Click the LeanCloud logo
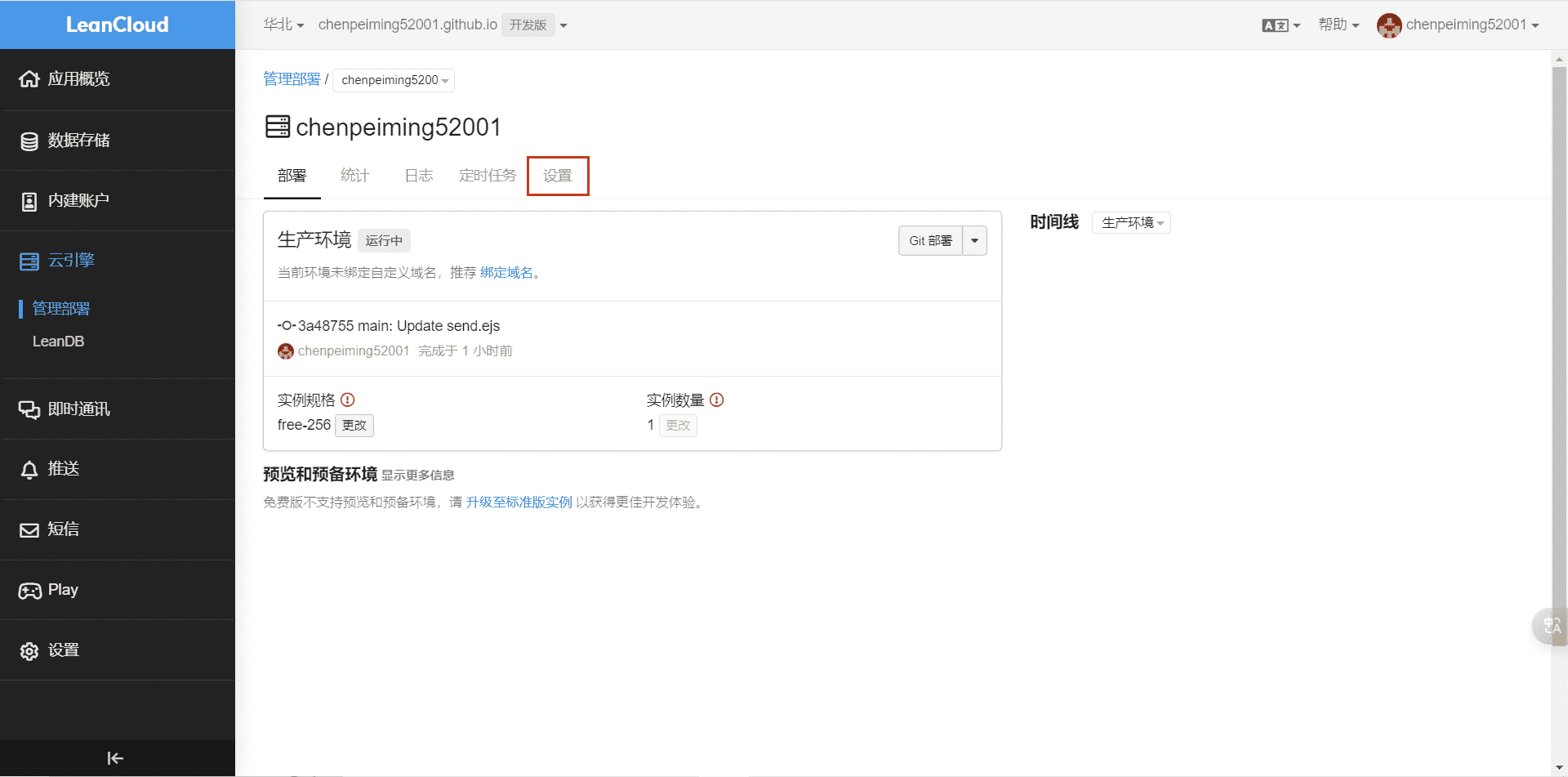1568x777 pixels. click(117, 25)
